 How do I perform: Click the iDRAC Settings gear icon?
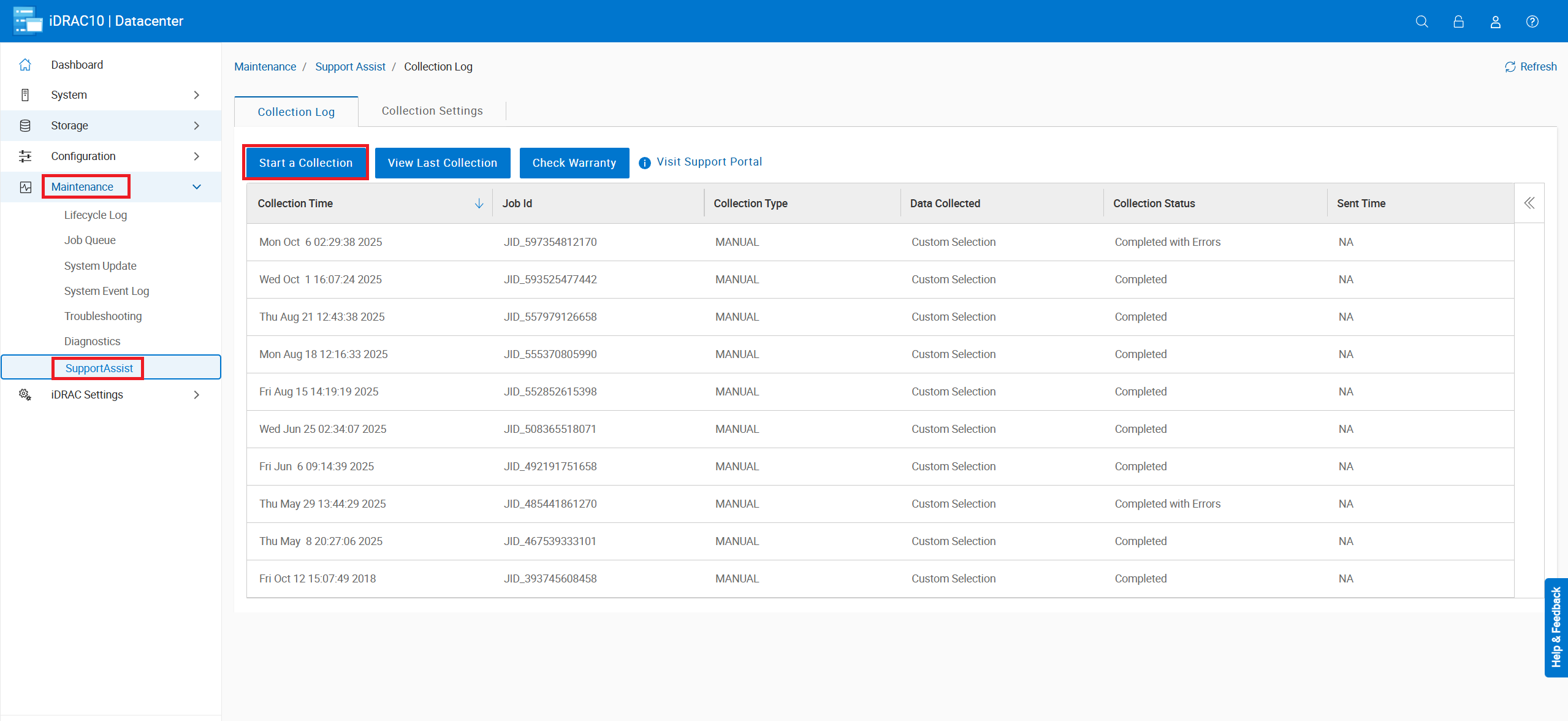(x=25, y=394)
